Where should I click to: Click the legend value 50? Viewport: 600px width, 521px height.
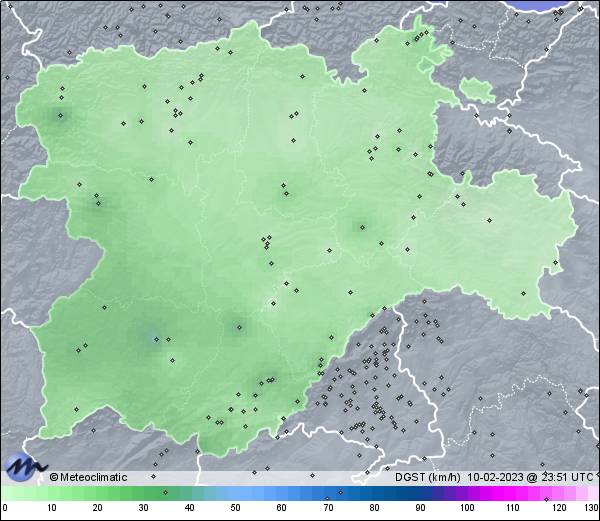tap(235, 508)
